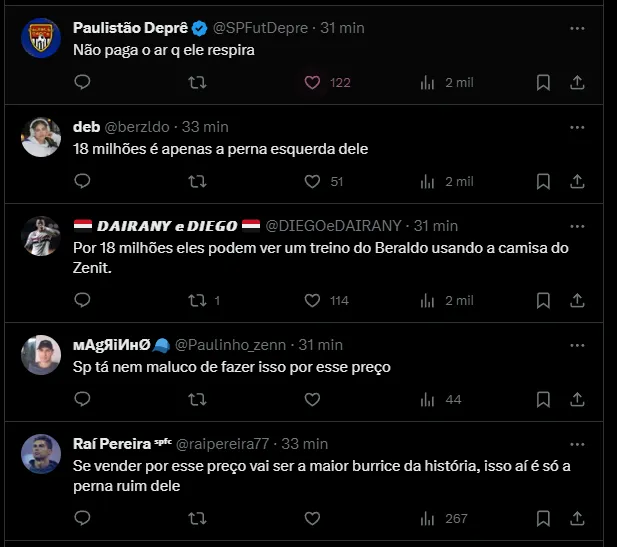Reply to the Paulinho_zenn tweet

click(x=83, y=399)
